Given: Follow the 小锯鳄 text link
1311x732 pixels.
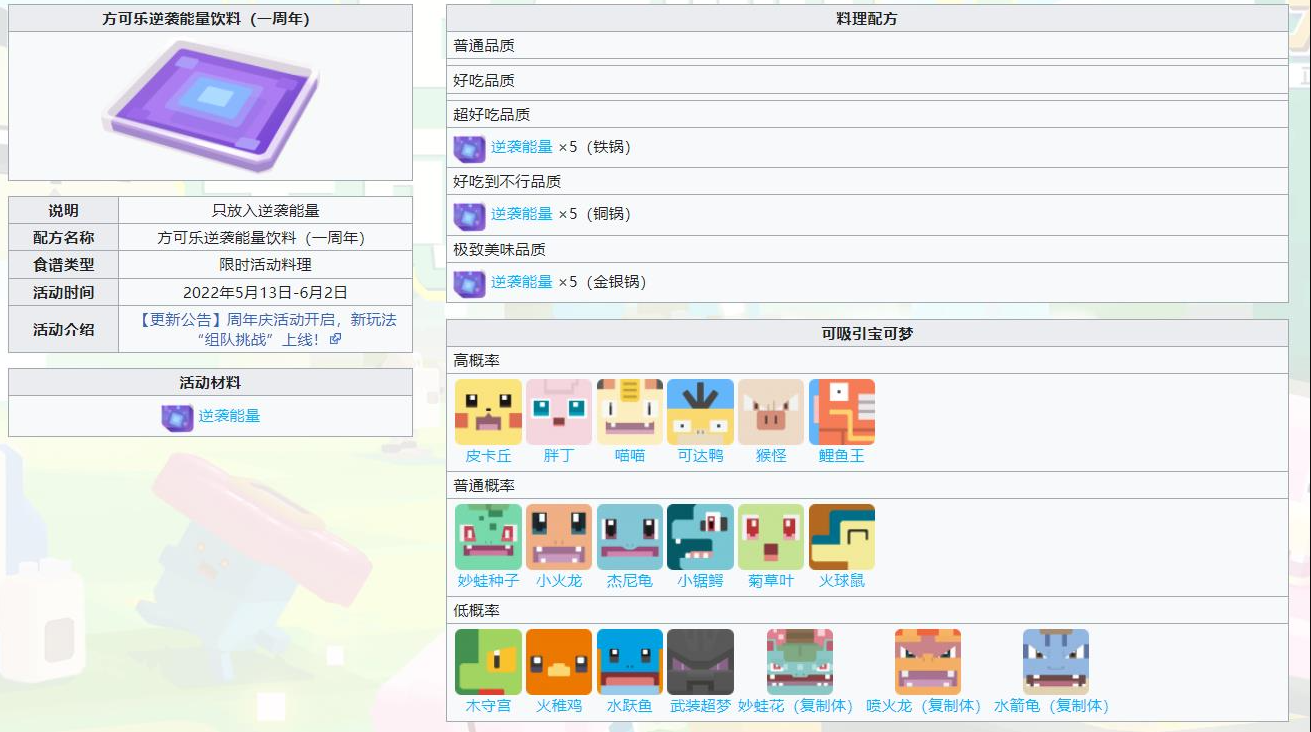Looking at the screenshot, I should (700, 581).
